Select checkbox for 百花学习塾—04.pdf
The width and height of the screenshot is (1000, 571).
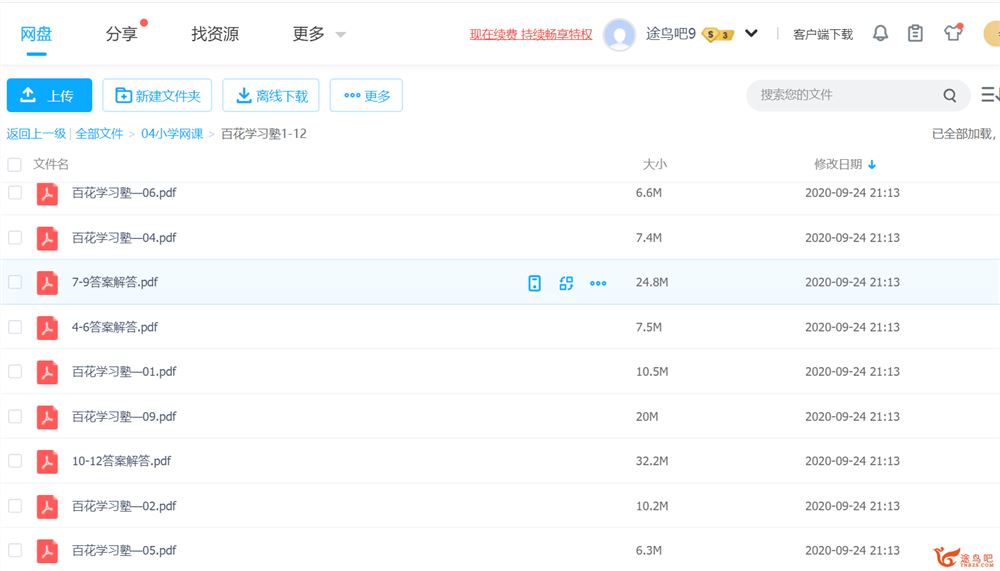[x=15, y=238]
